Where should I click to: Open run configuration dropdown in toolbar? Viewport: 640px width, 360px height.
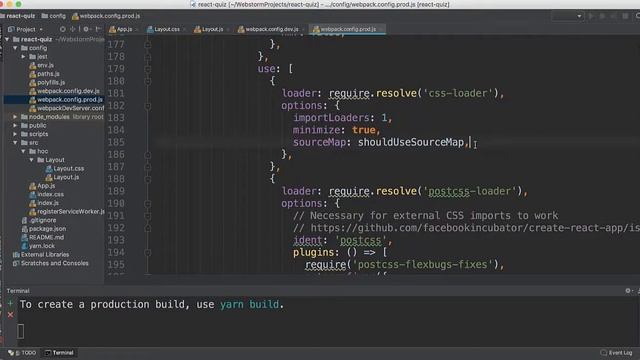[x=567, y=16]
